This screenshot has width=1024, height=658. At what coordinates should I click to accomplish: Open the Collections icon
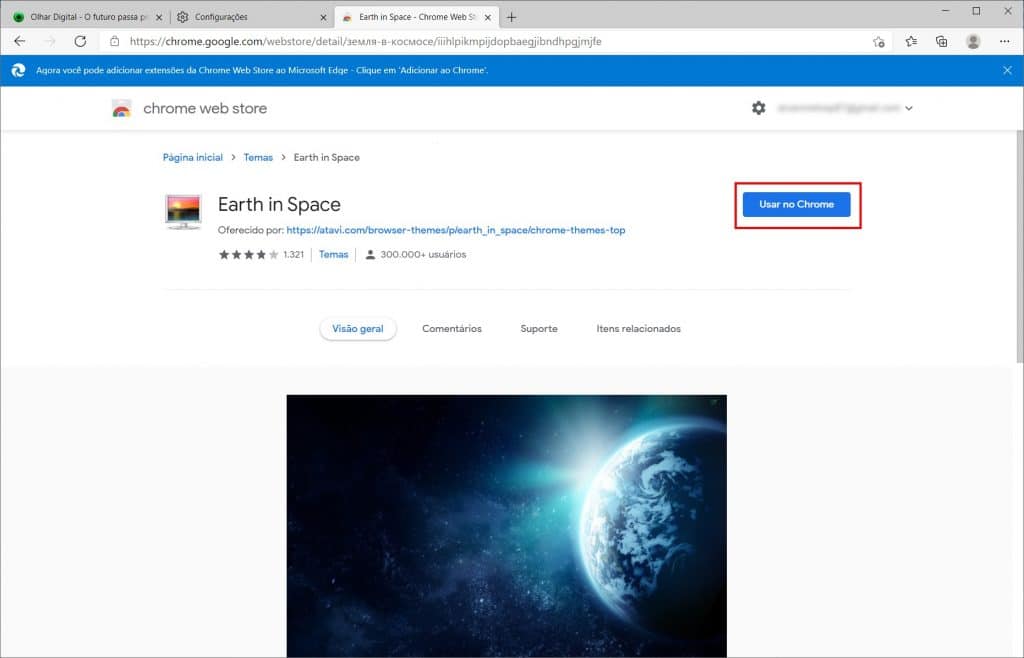941,41
